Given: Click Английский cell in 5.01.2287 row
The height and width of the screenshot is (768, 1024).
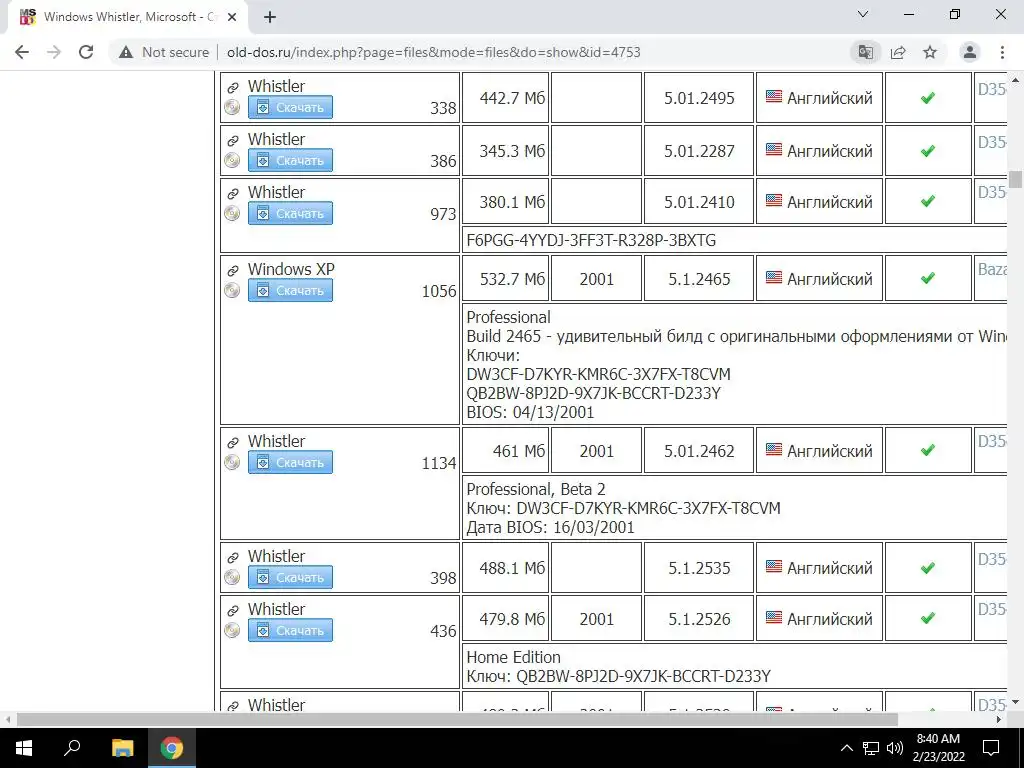Looking at the screenshot, I should tap(820, 151).
